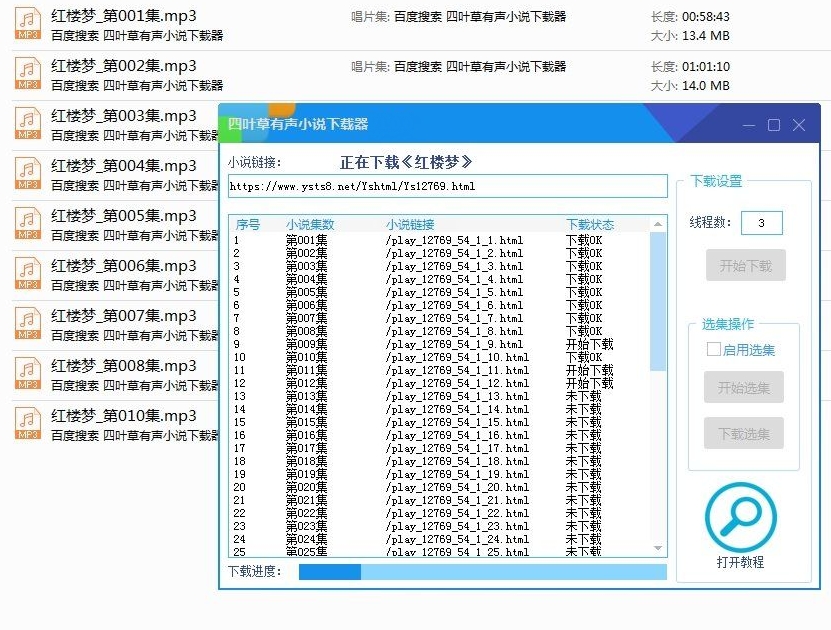Click the 未下载 status of row 15
This screenshot has height=630, width=831.
[x=584, y=422]
